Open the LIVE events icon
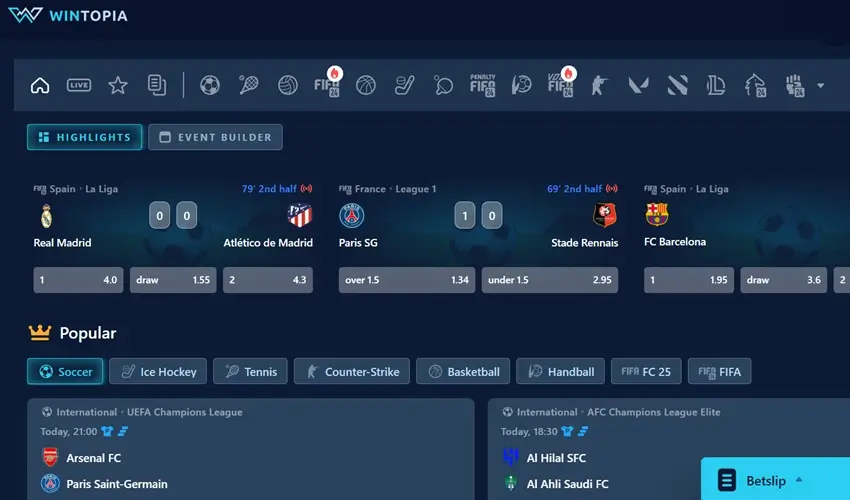 (x=79, y=85)
